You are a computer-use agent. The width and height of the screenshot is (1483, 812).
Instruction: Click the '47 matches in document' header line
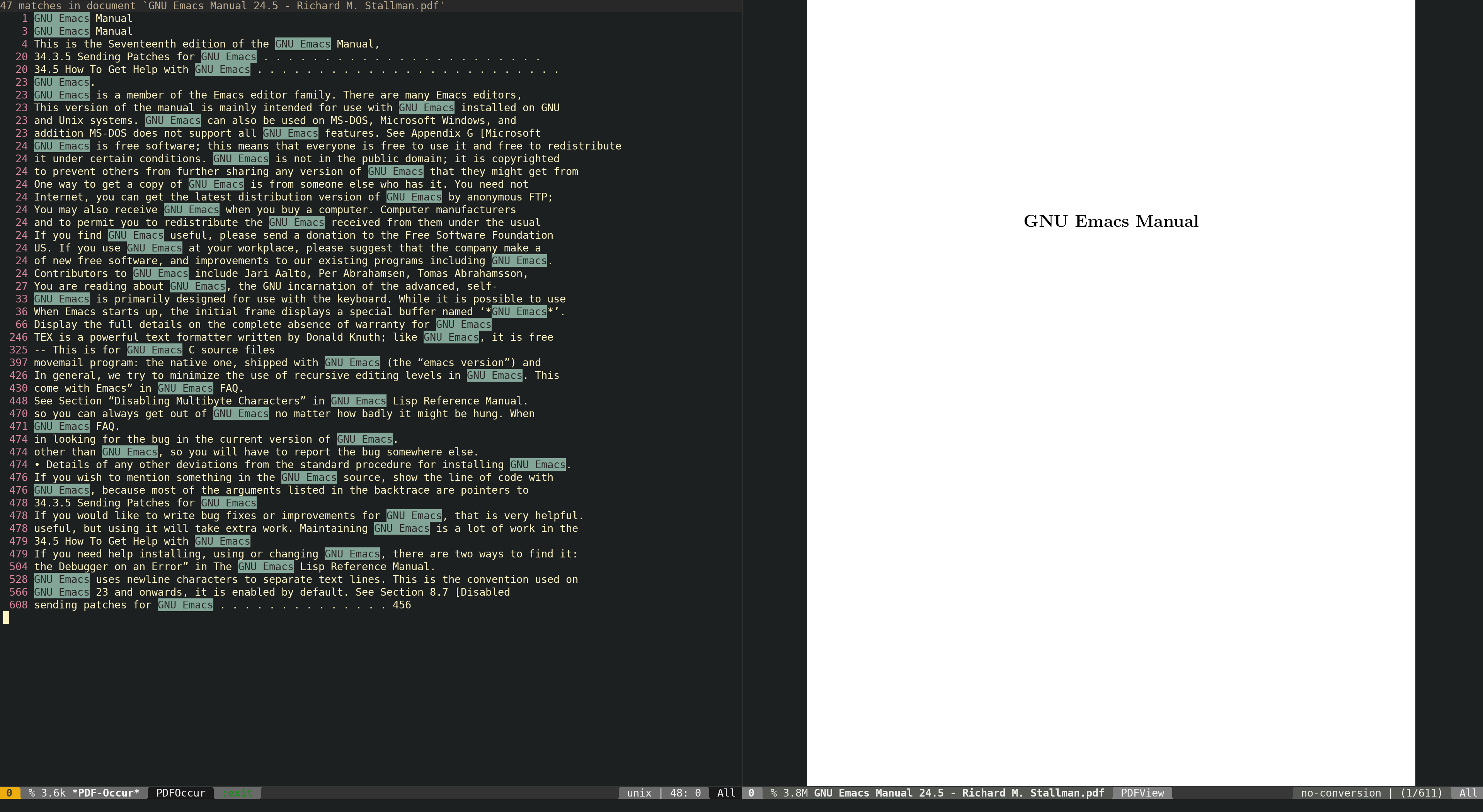coord(222,6)
